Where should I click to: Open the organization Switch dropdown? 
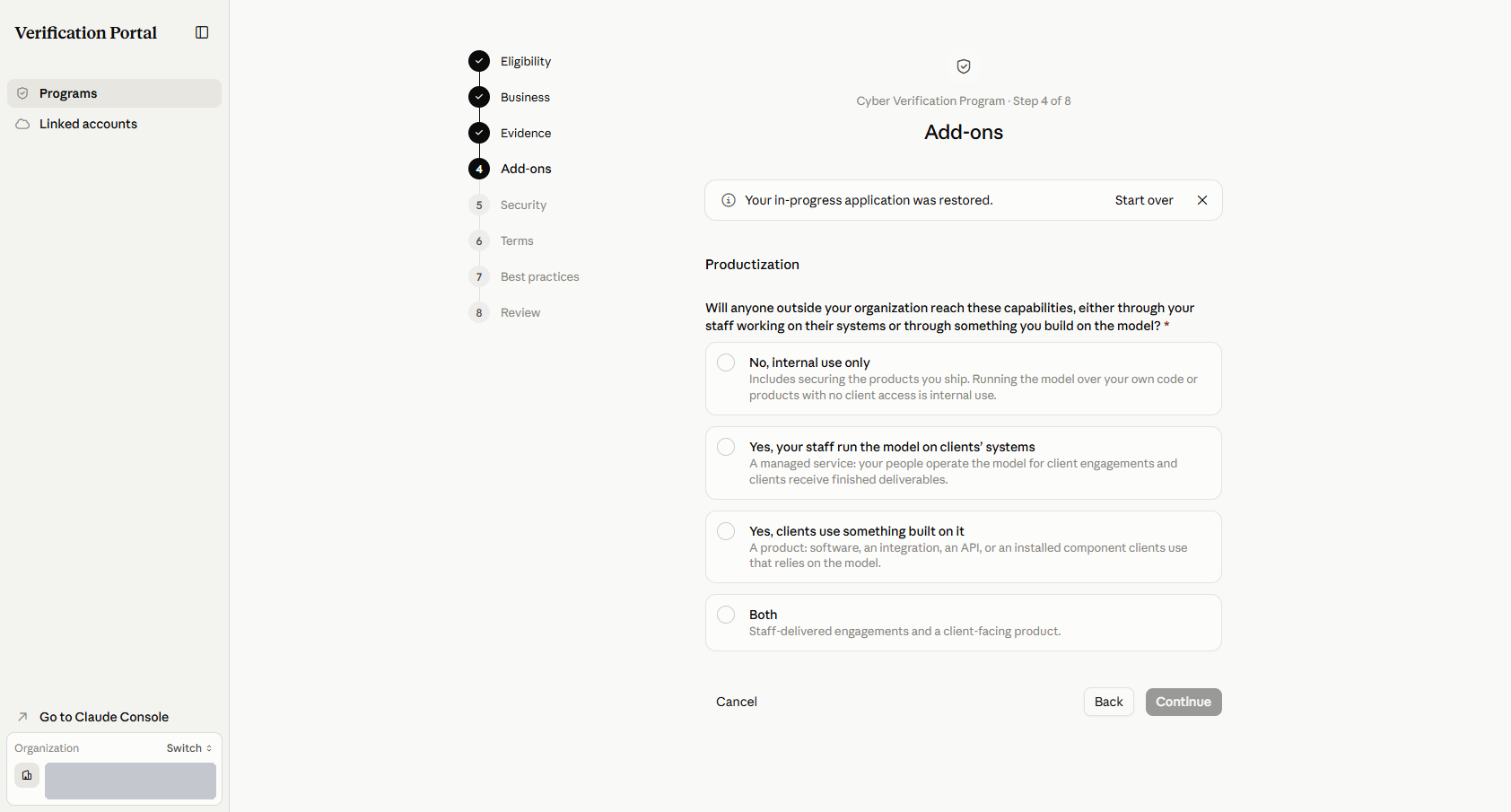[189, 748]
